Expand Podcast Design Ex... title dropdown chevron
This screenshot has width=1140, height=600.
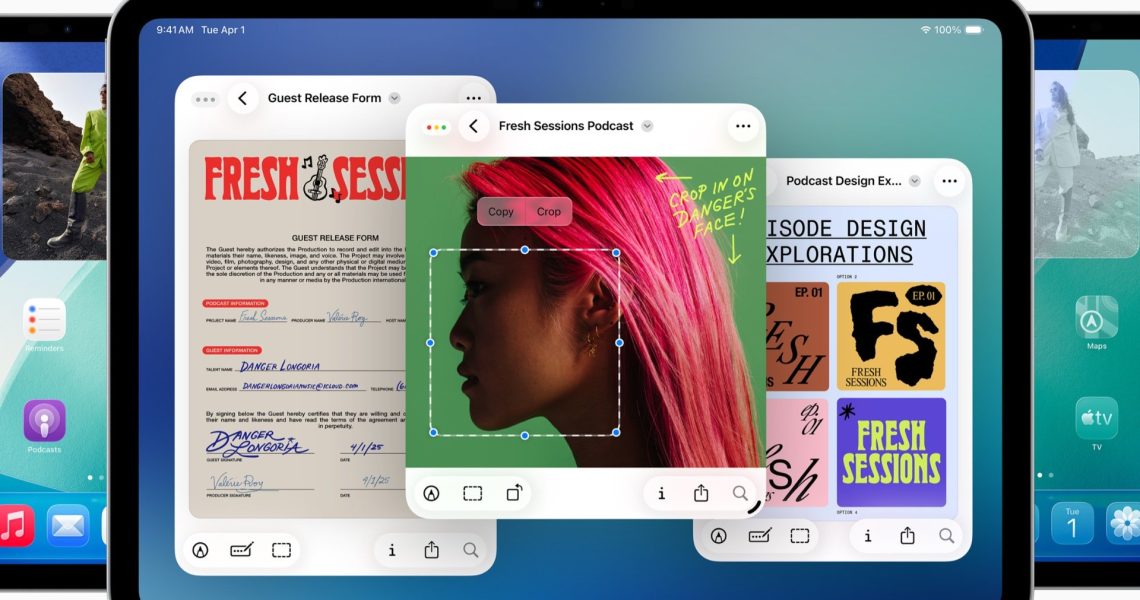pos(915,181)
